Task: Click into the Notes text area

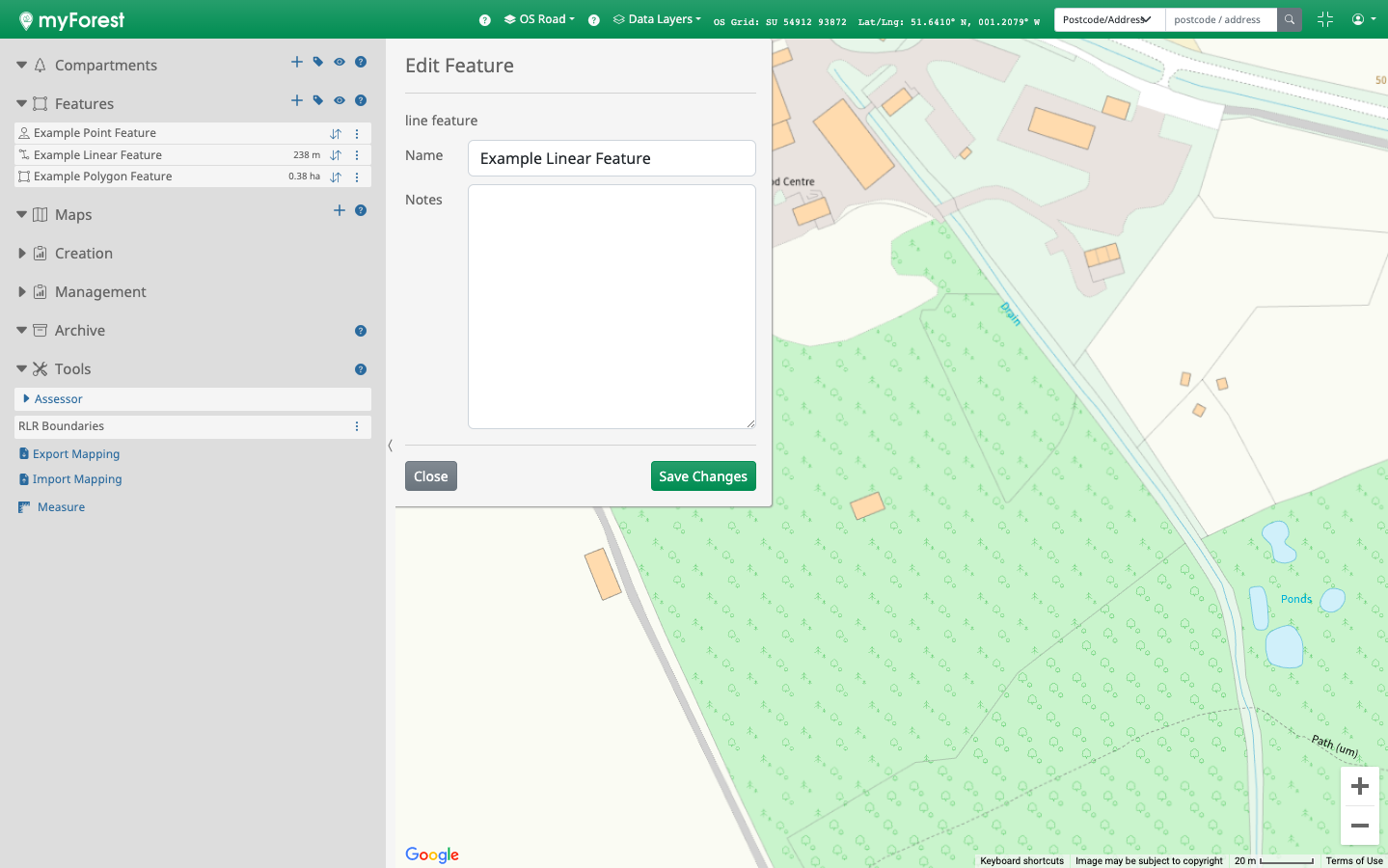Action: 612,307
